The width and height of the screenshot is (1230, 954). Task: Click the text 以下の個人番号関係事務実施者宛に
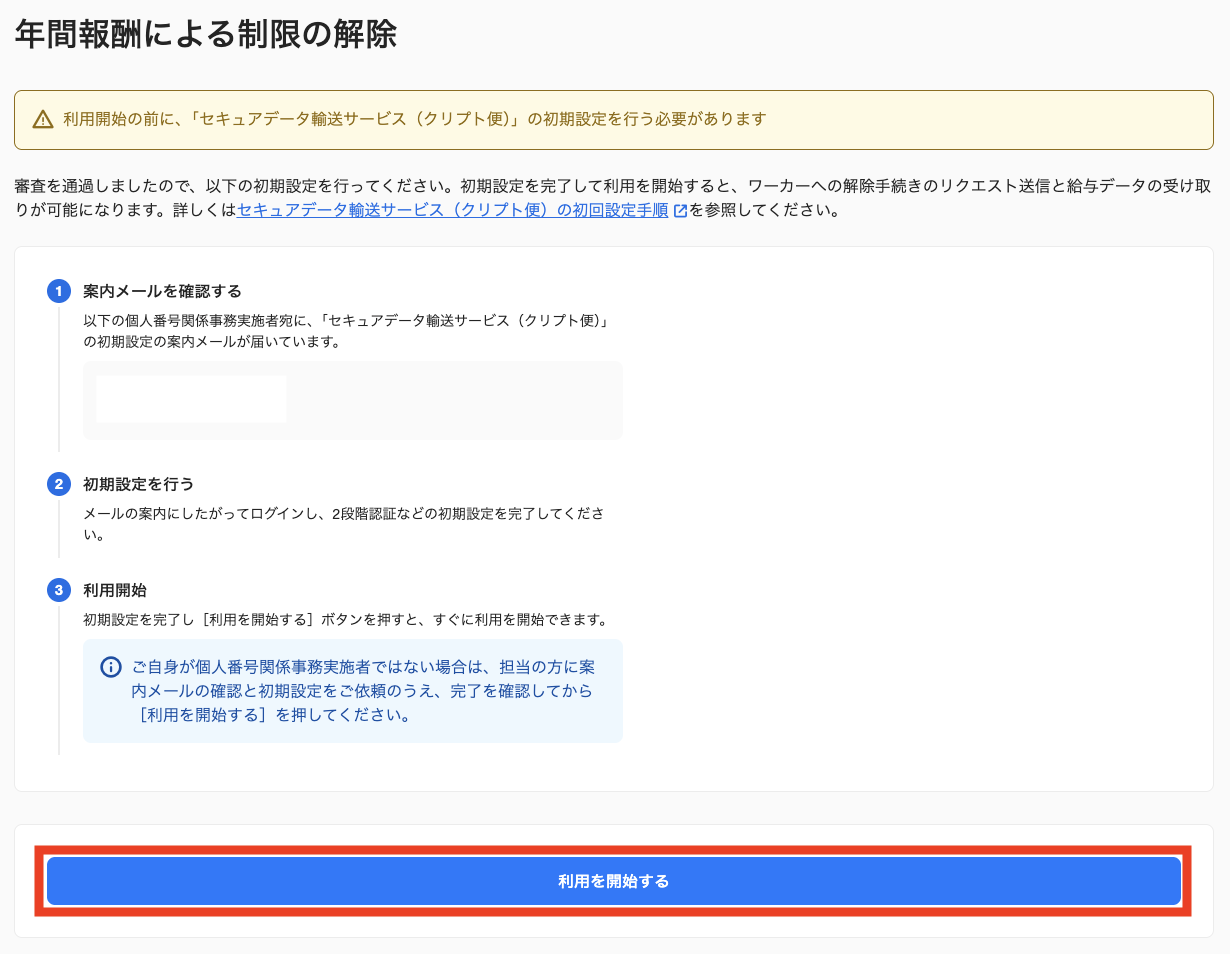(x=347, y=331)
